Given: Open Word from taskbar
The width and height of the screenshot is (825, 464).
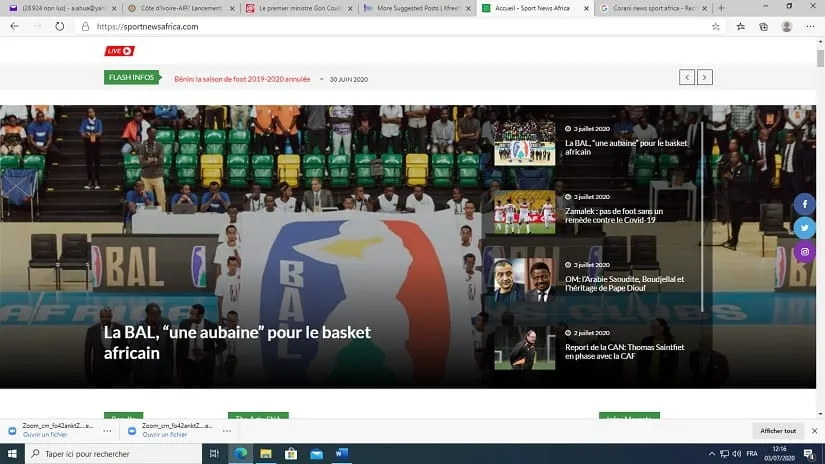Looking at the screenshot, I should [341, 453].
